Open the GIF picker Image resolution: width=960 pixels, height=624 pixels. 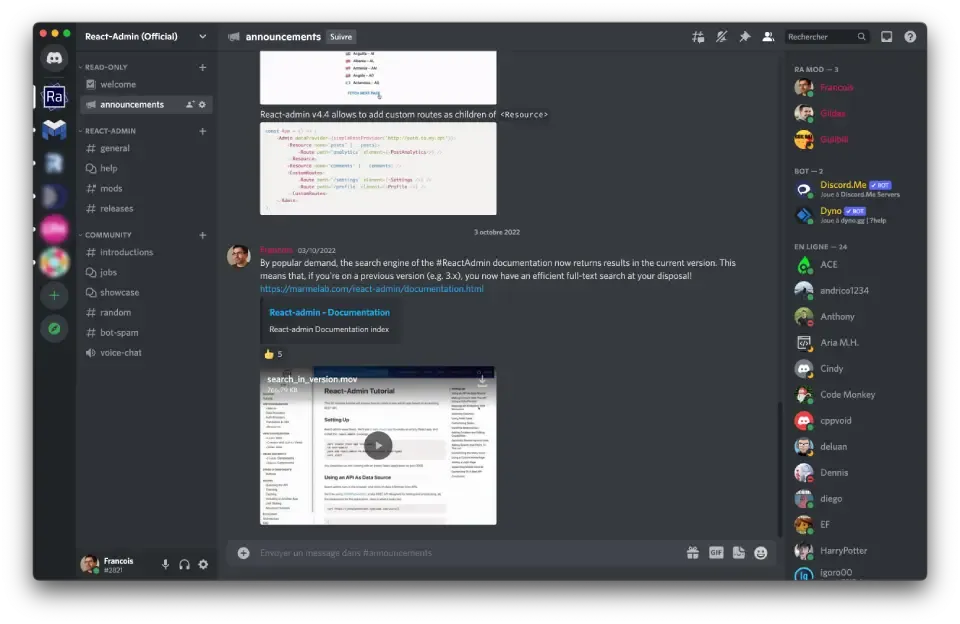tap(716, 552)
